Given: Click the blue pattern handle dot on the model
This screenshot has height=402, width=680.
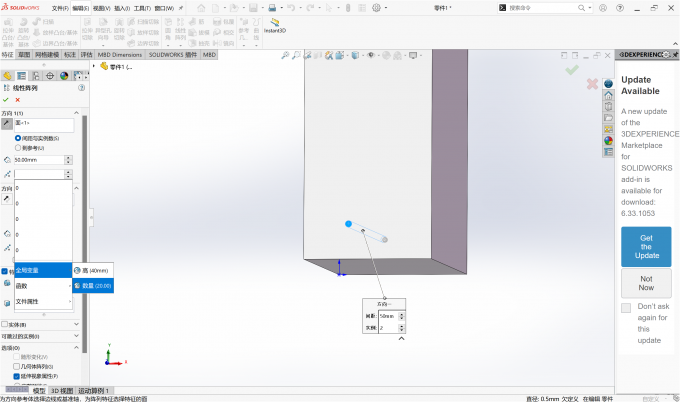Looking at the screenshot, I should pos(348,224).
